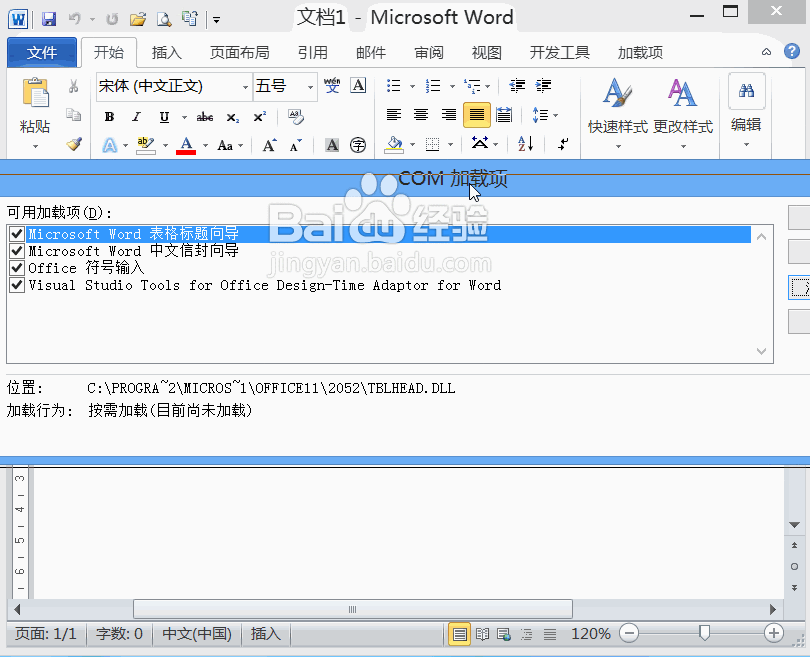Click the Format Painter brush icon
This screenshot has height=657, width=810.
point(74,144)
